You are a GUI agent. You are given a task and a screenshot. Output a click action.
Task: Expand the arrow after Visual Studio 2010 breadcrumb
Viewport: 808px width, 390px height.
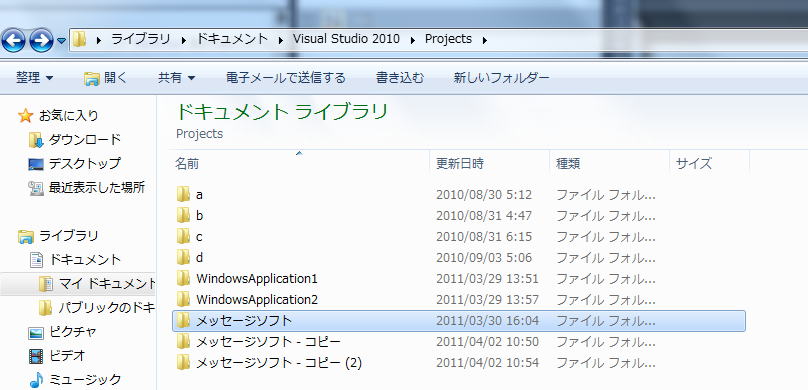pos(413,40)
